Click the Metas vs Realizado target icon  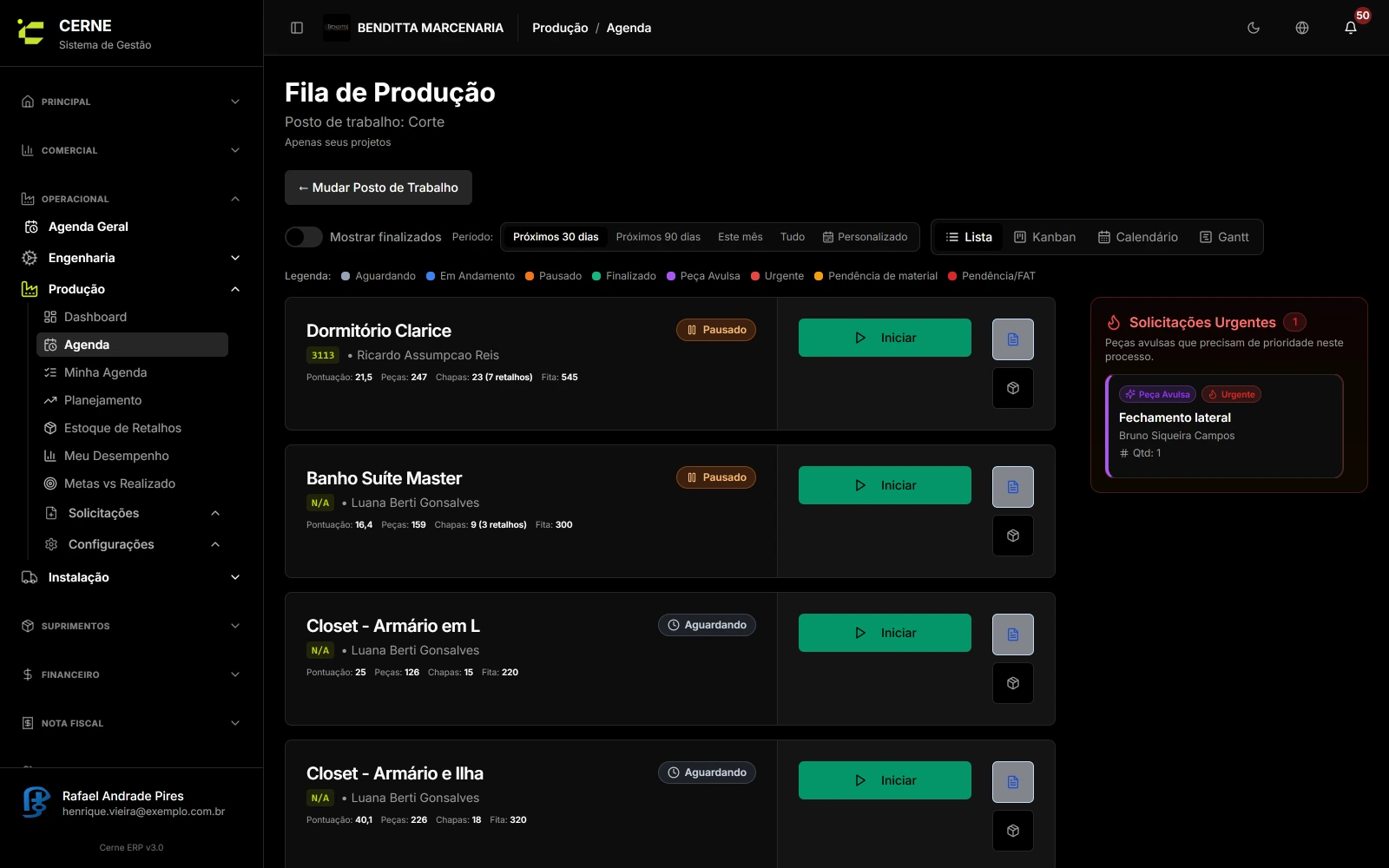50,483
